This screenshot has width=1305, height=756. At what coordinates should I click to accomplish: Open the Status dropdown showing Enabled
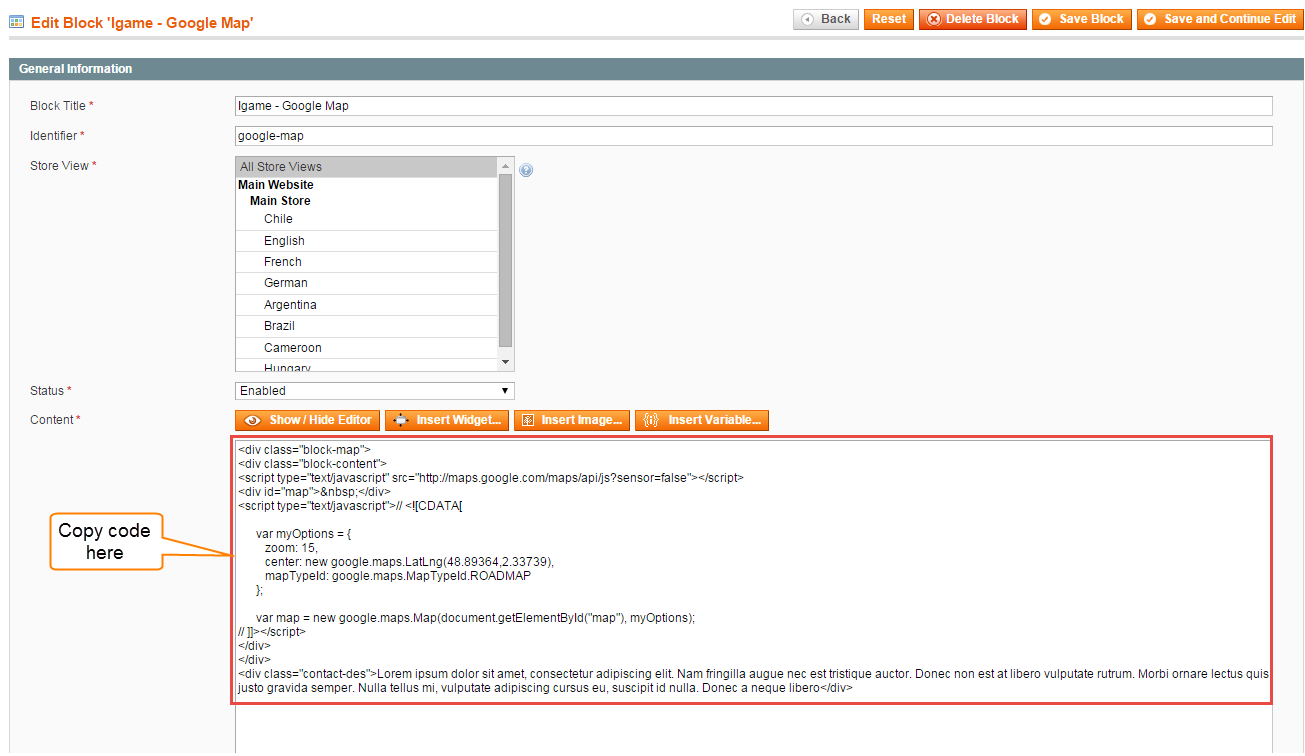pos(375,391)
